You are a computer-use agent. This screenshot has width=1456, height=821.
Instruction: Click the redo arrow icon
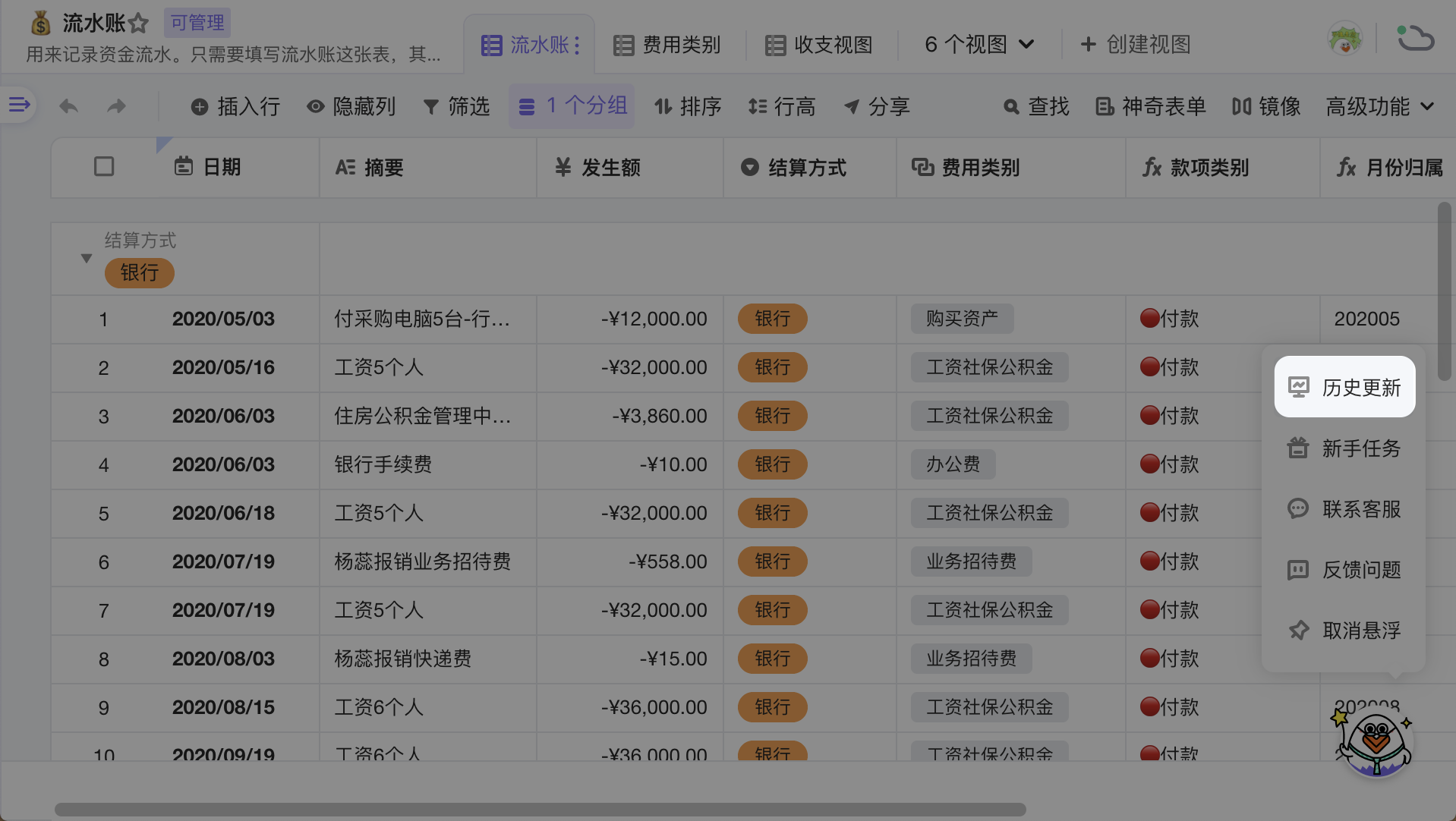(x=116, y=106)
